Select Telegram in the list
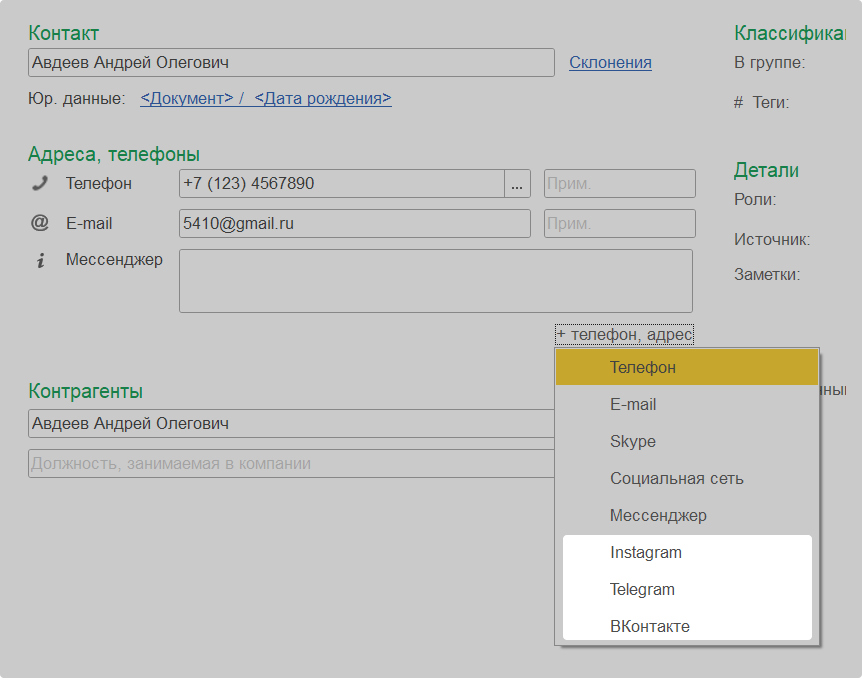Image resolution: width=862 pixels, height=678 pixels. click(642, 590)
